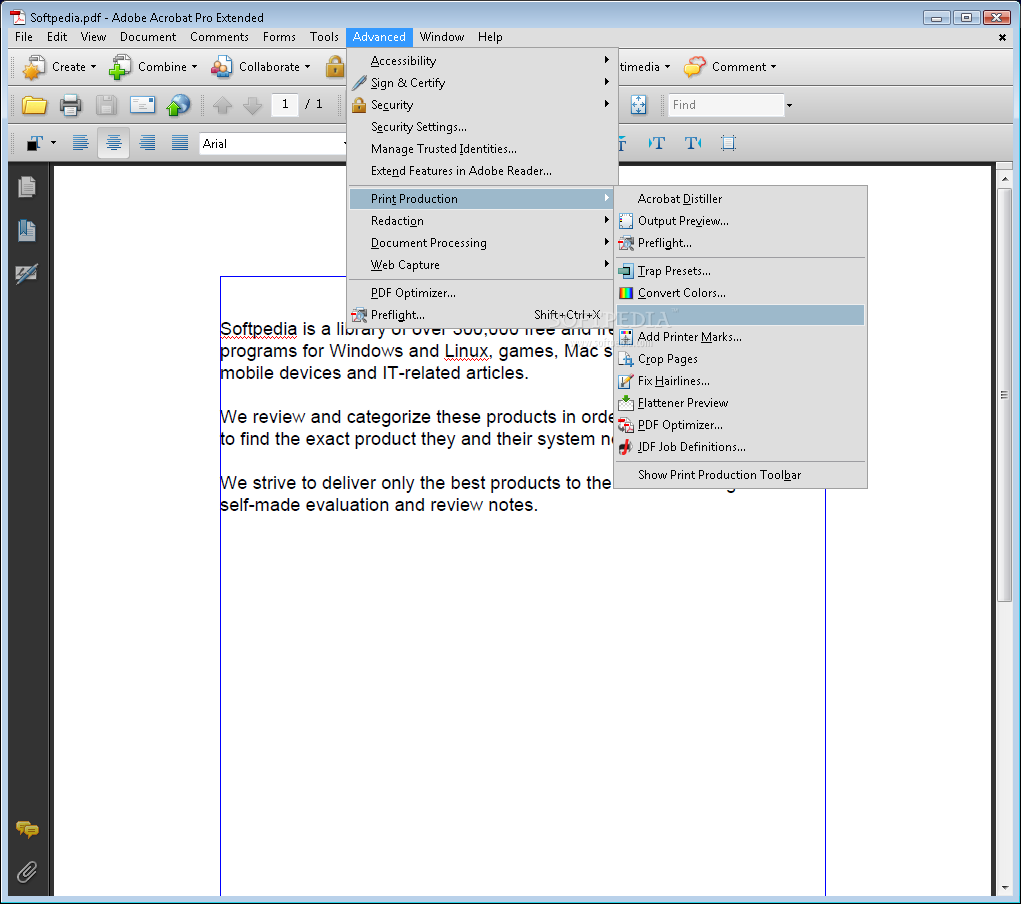Click the Flattener Preview icon
This screenshot has width=1021, height=904.
[626, 403]
